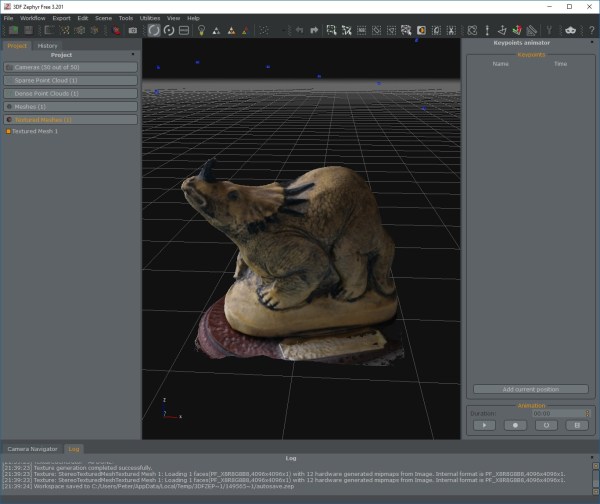Select the orbit camera navigation icon
600x504 pixels.
pyautogui.click(x=154, y=30)
